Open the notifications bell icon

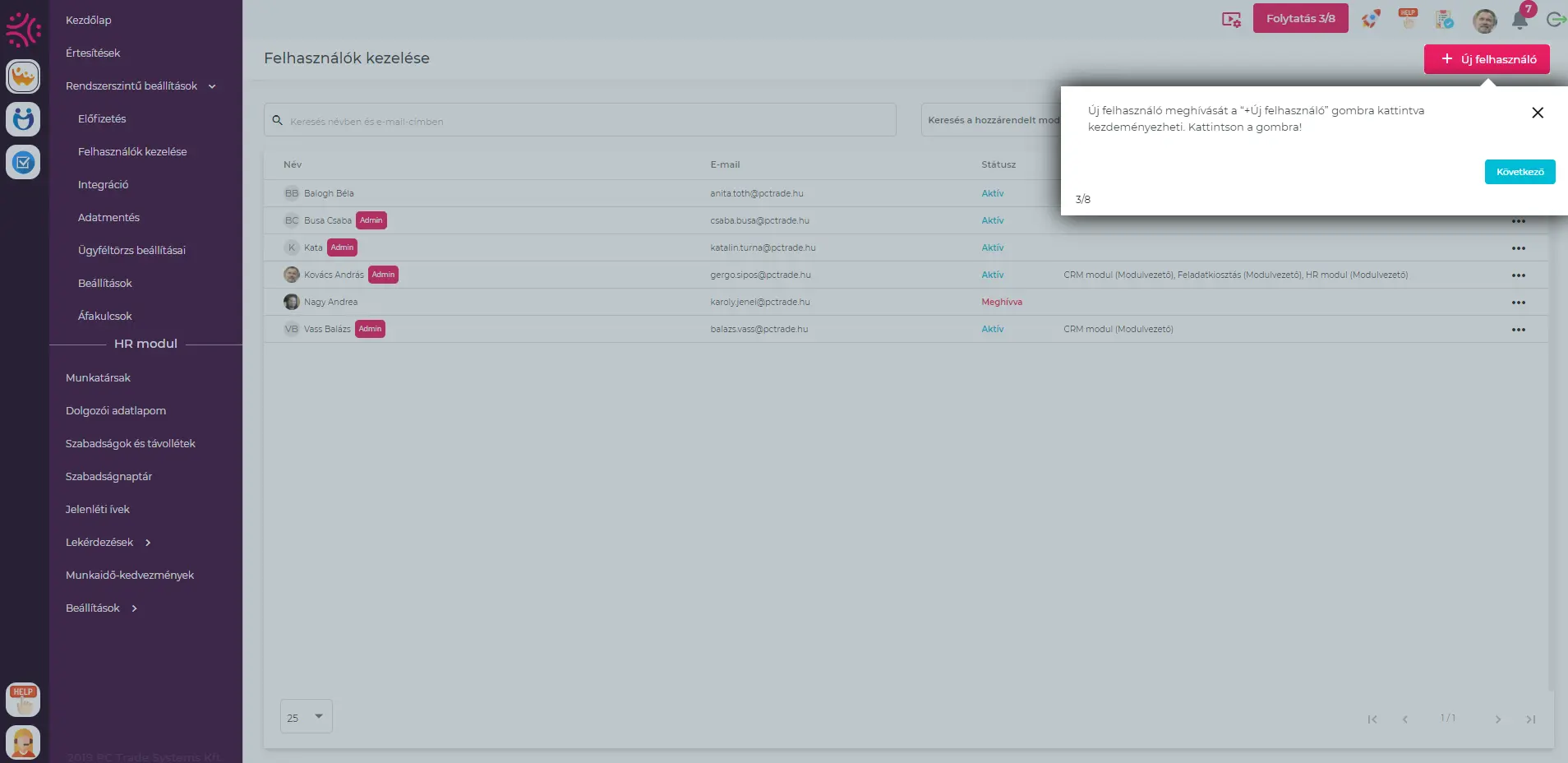click(1520, 21)
